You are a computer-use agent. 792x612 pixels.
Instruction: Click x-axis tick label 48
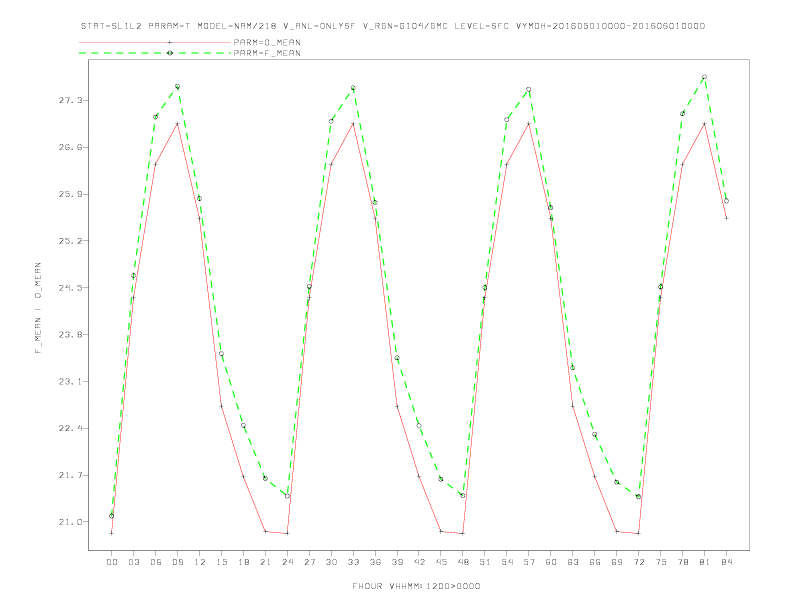(463, 562)
